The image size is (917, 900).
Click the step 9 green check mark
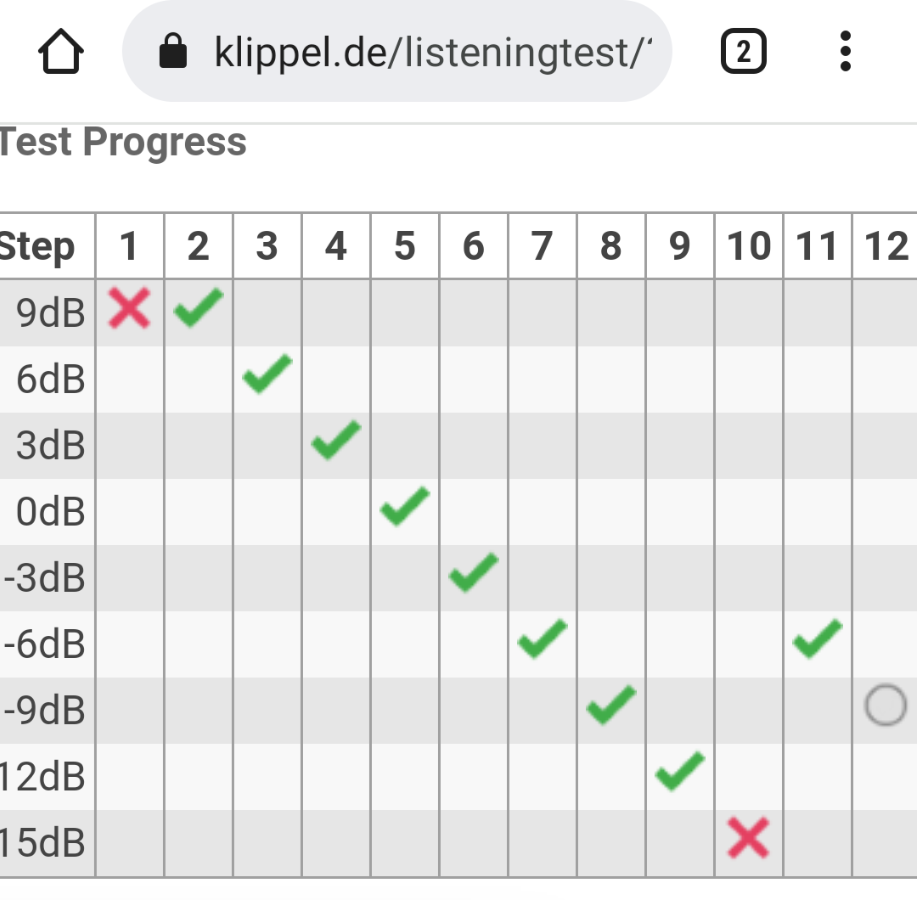680,771
